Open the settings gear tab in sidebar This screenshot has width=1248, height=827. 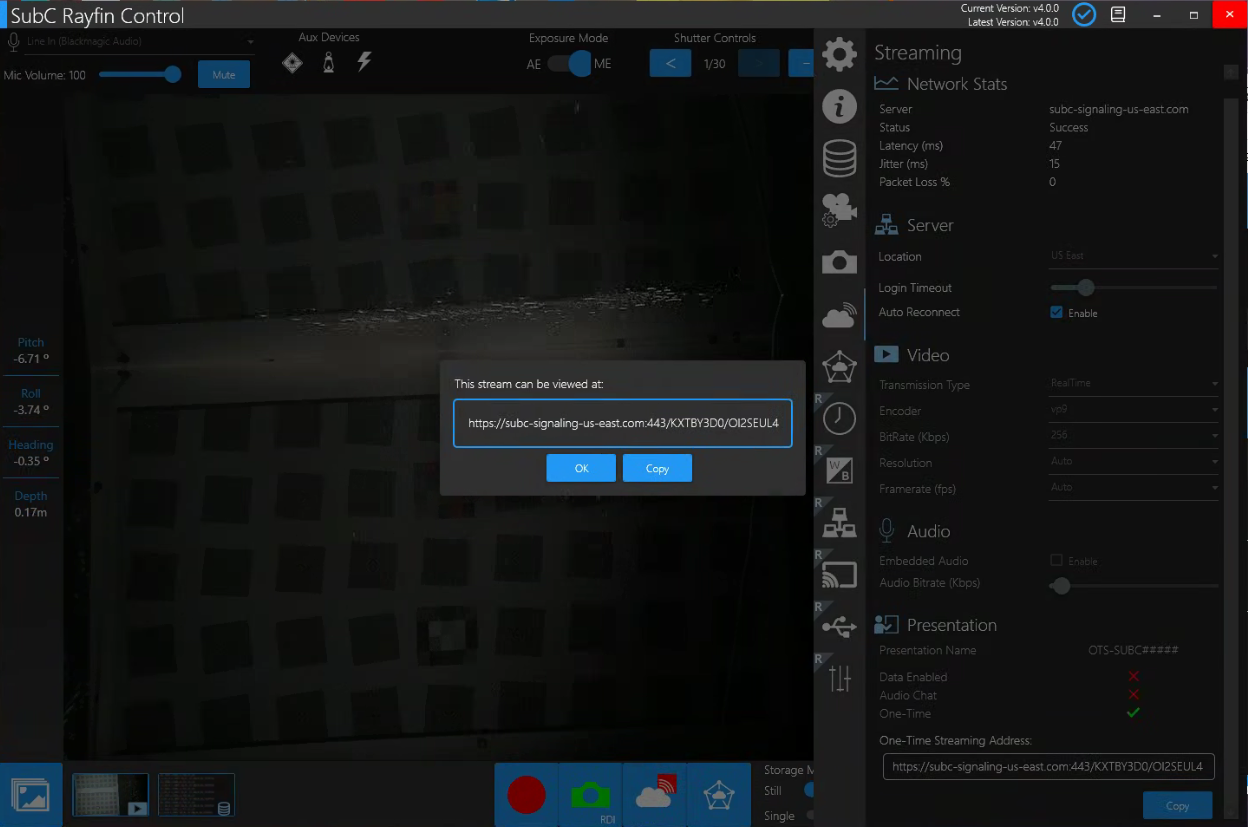pos(839,54)
